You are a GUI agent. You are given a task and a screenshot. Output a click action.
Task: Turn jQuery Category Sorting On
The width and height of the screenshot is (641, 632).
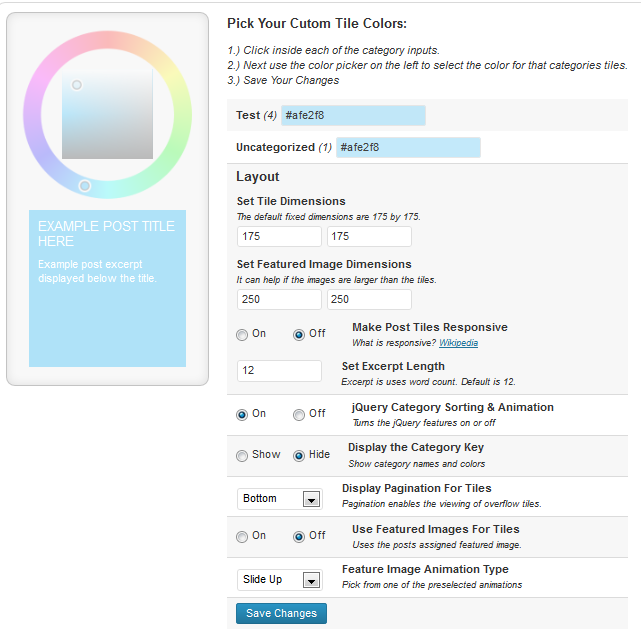point(242,415)
